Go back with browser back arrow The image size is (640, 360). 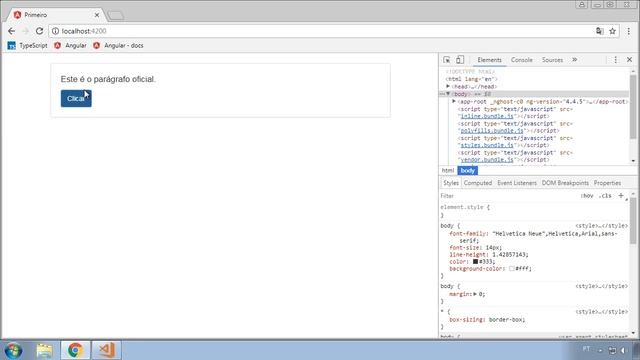point(11,31)
